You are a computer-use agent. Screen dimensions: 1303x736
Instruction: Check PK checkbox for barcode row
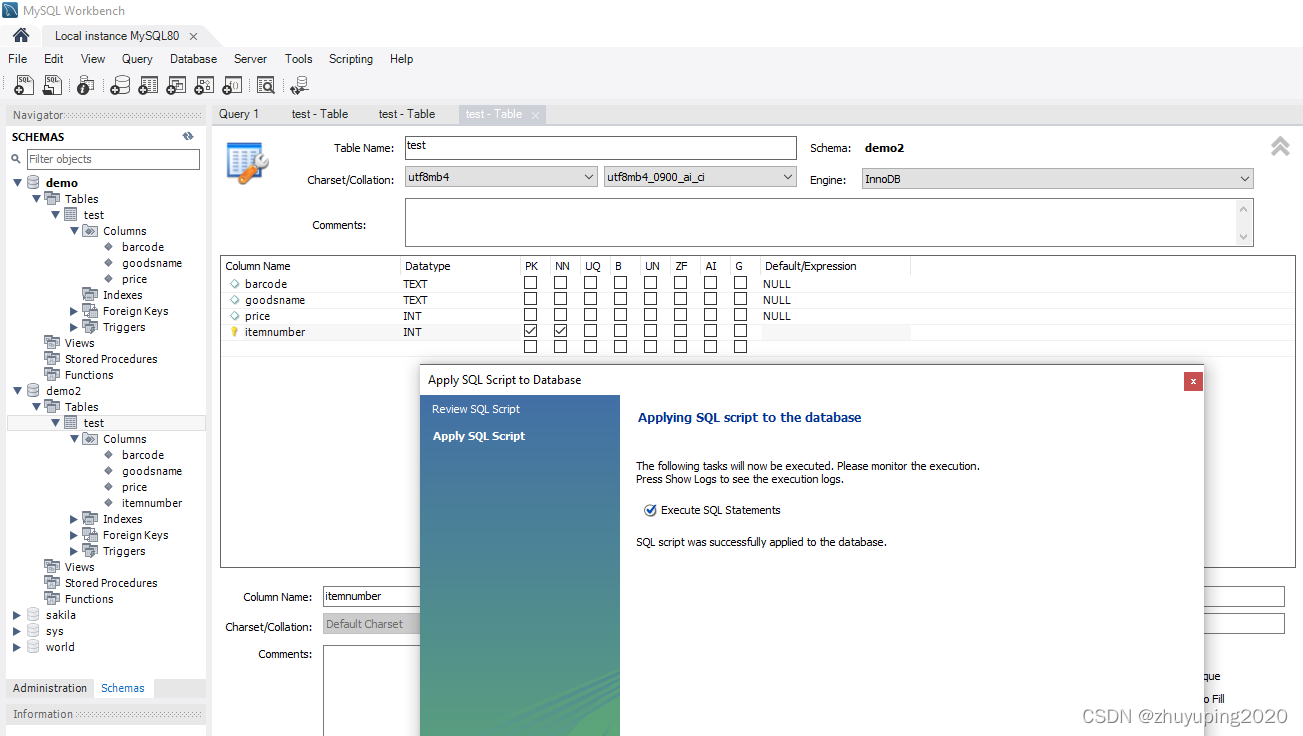[530, 283]
